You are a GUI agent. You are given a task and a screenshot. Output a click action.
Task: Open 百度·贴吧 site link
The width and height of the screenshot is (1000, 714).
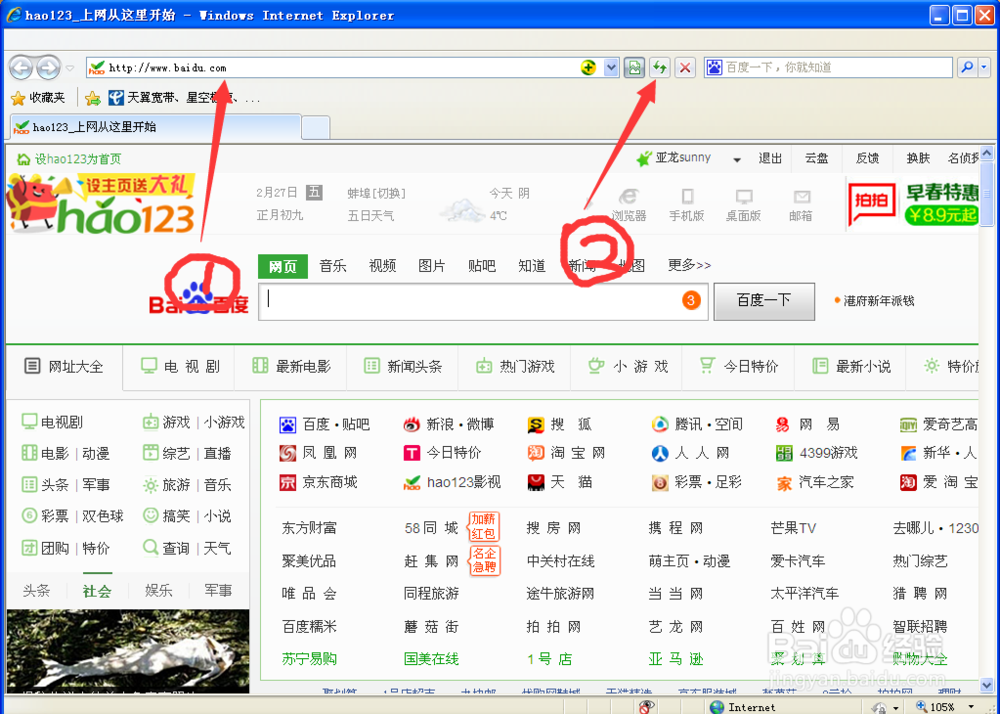325,425
